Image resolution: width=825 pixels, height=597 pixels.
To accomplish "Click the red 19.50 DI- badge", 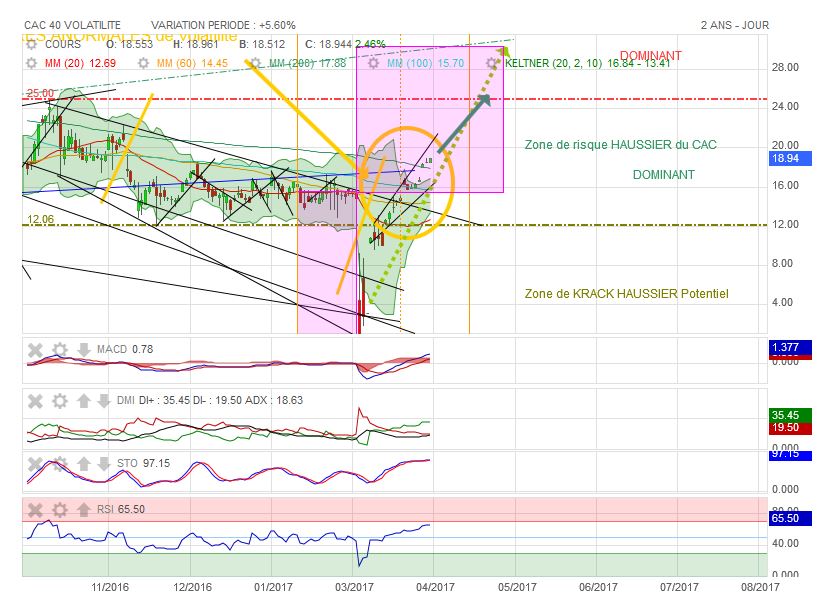I will coord(790,428).
